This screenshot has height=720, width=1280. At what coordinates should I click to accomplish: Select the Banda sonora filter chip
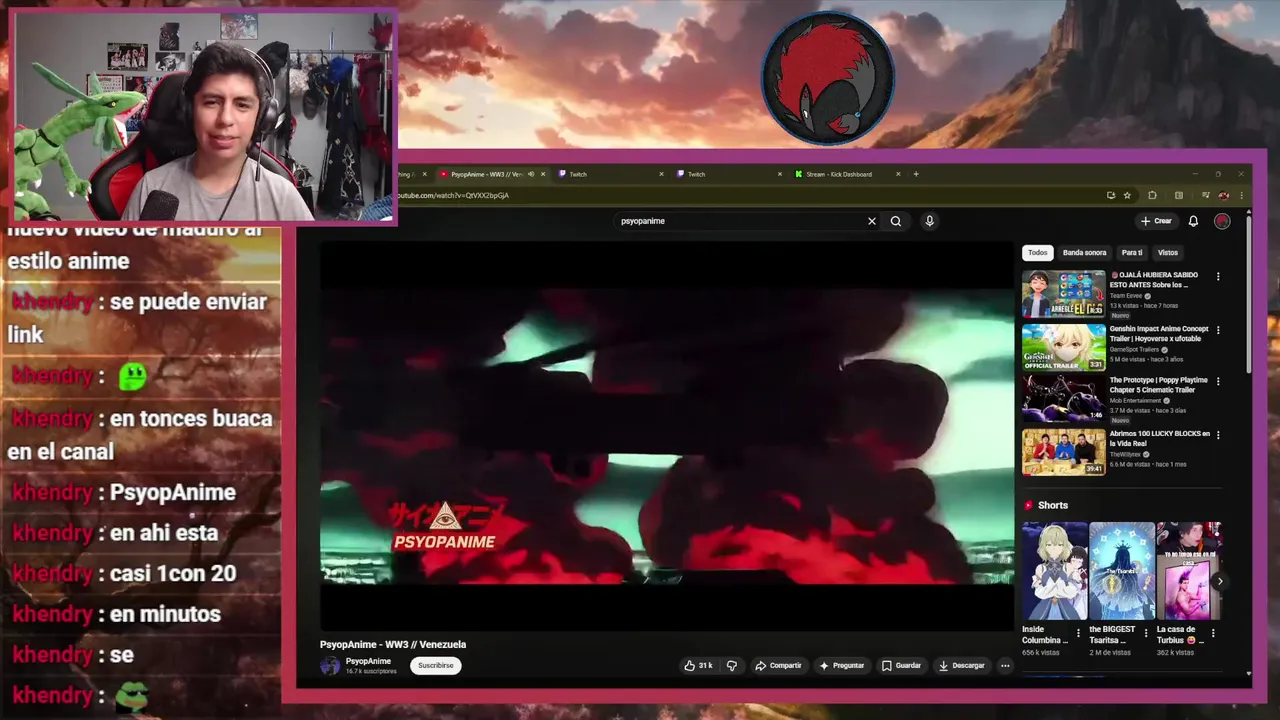click(x=1084, y=253)
